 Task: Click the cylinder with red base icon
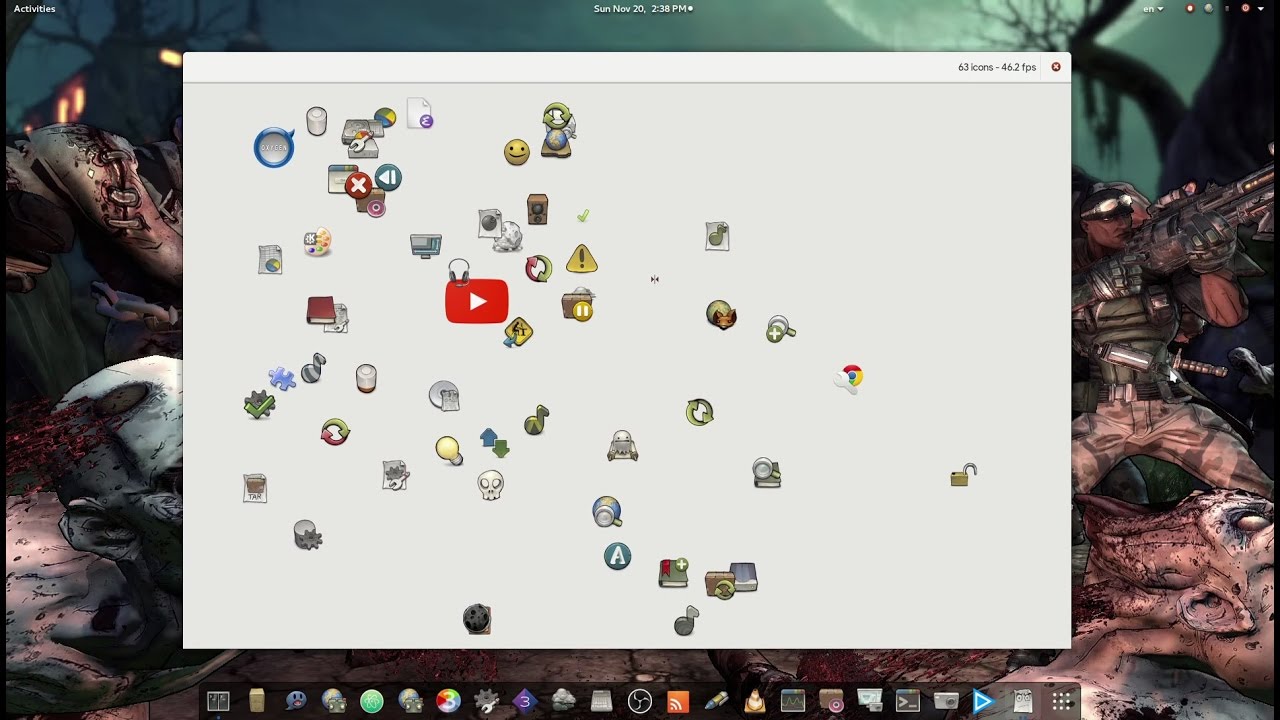[366, 378]
